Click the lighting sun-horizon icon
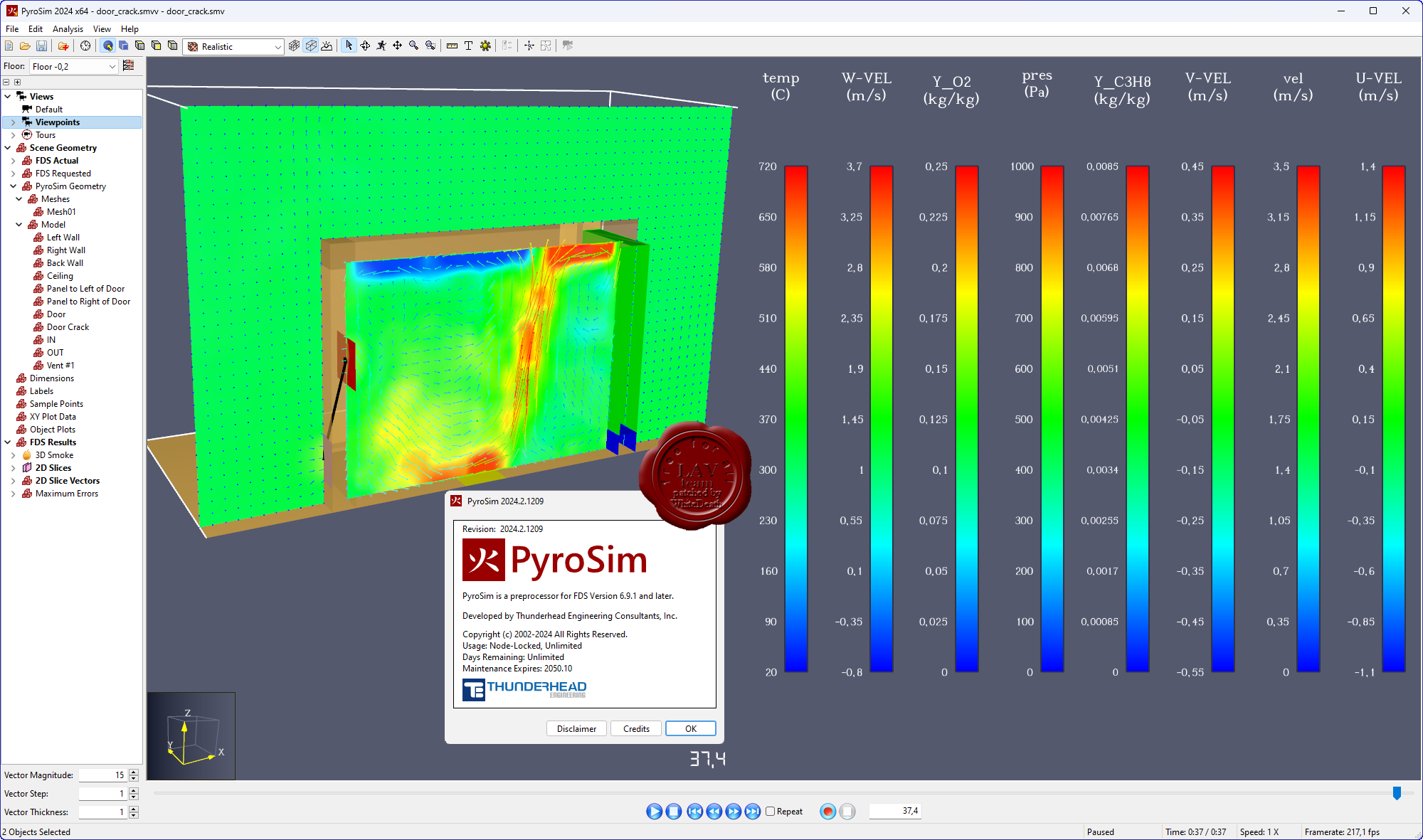 [x=327, y=46]
